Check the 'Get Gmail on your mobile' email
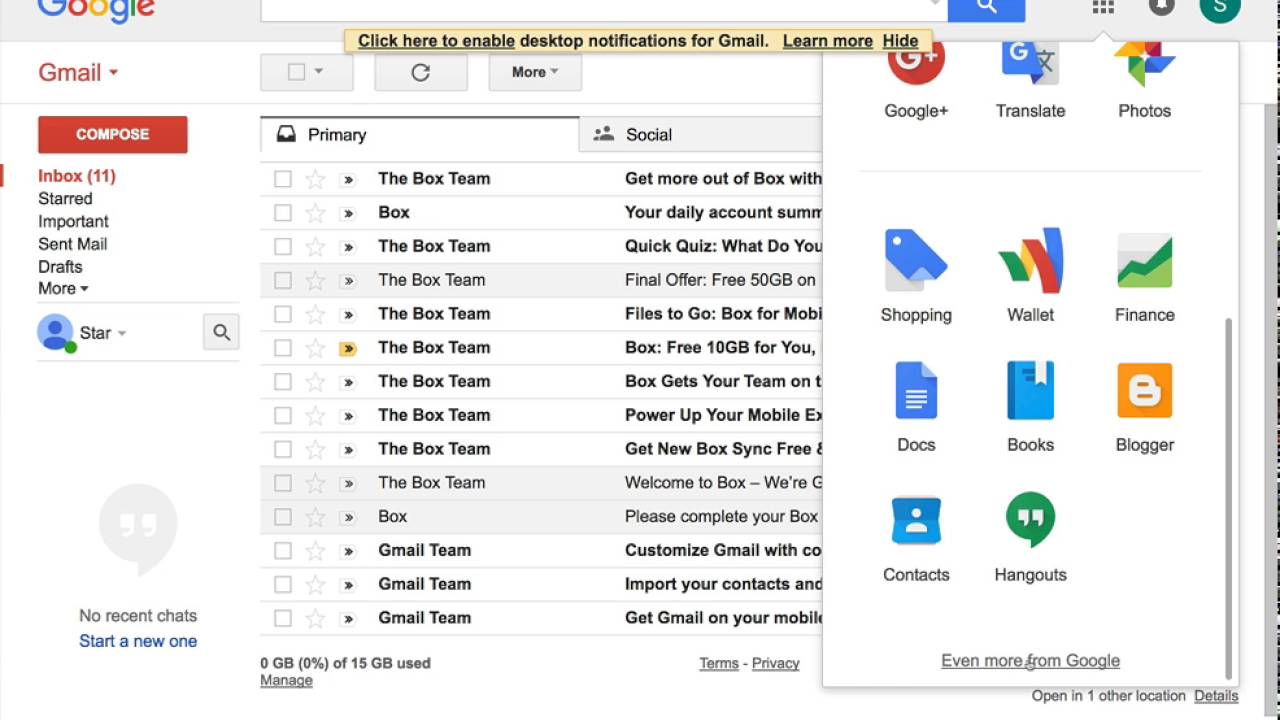The height and width of the screenshot is (720, 1280). (283, 618)
